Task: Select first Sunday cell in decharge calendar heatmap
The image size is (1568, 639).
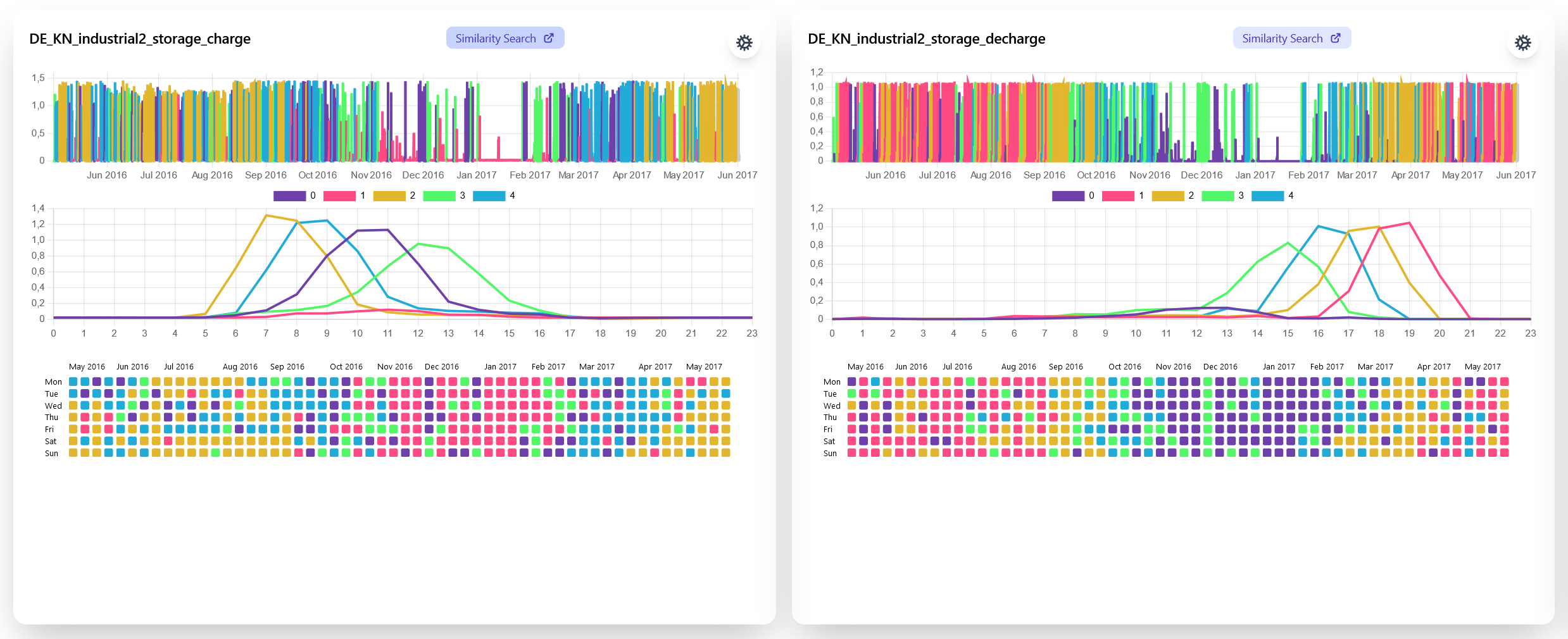Action: pyautogui.click(x=852, y=453)
